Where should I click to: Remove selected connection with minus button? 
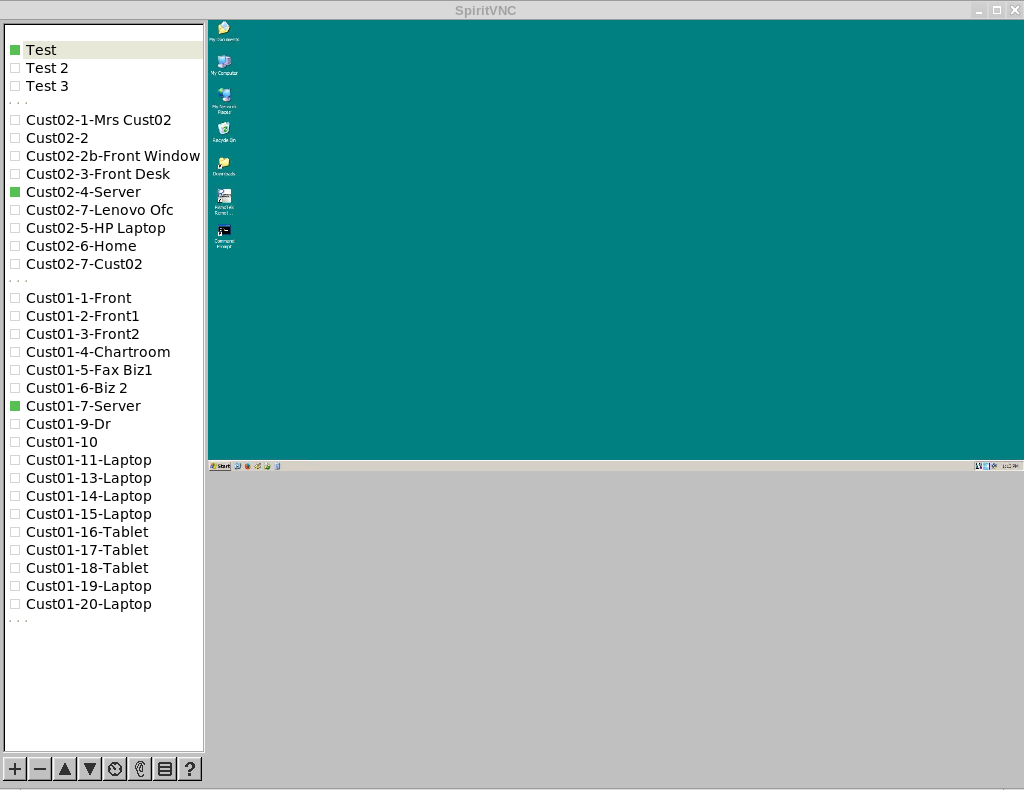[40, 769]
